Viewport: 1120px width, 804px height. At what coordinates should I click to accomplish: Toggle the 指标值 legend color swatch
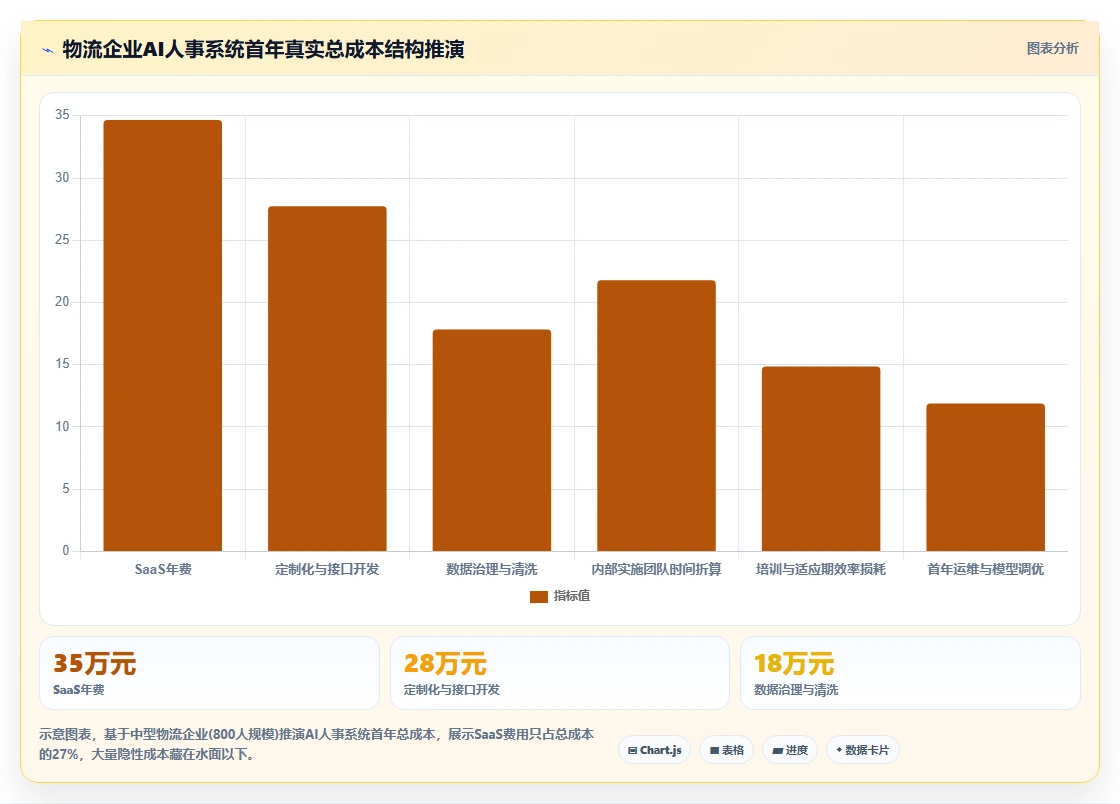pos(539,596)
